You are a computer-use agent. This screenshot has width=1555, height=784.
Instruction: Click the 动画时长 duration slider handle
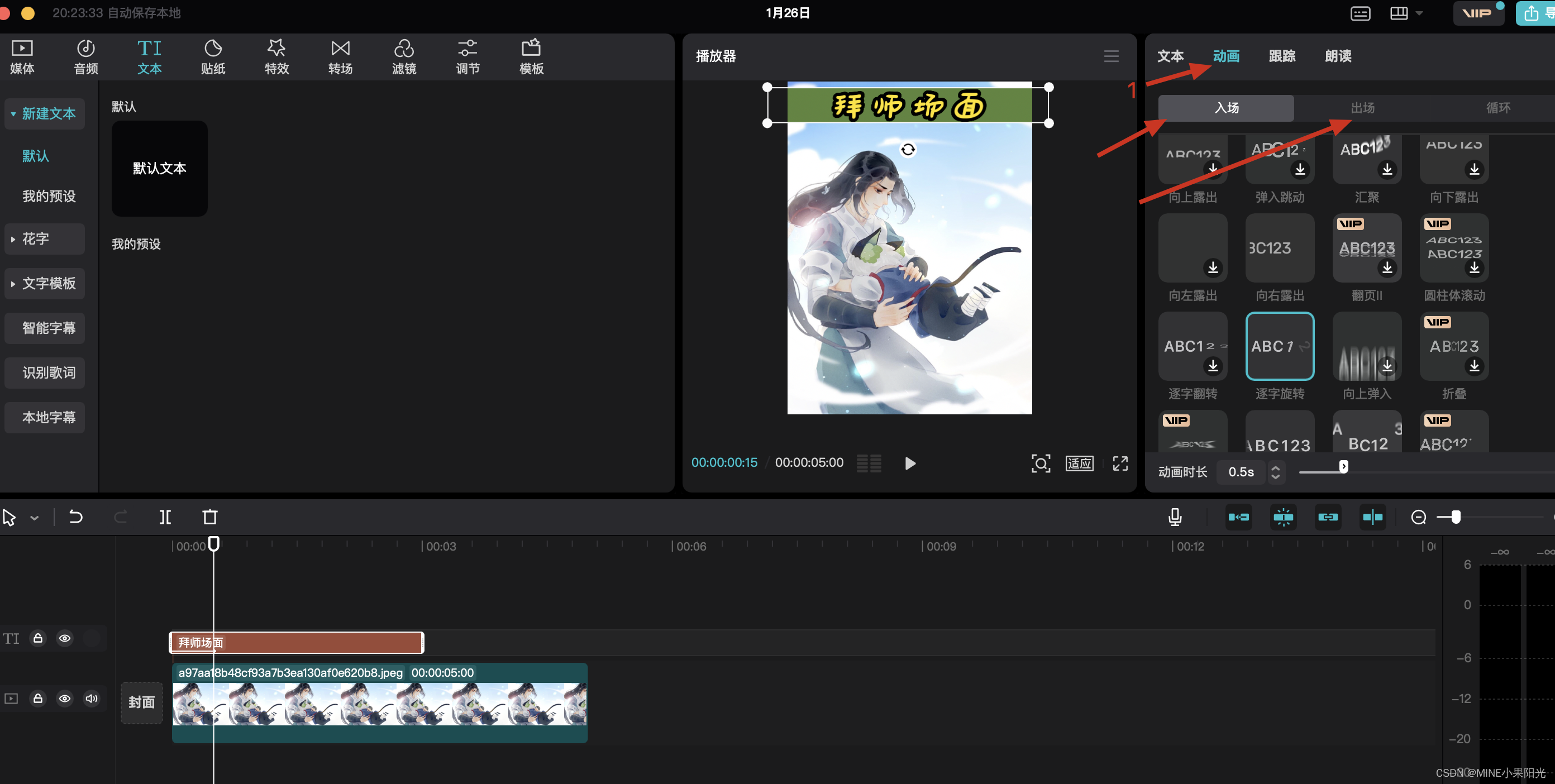click(1343, 466)
